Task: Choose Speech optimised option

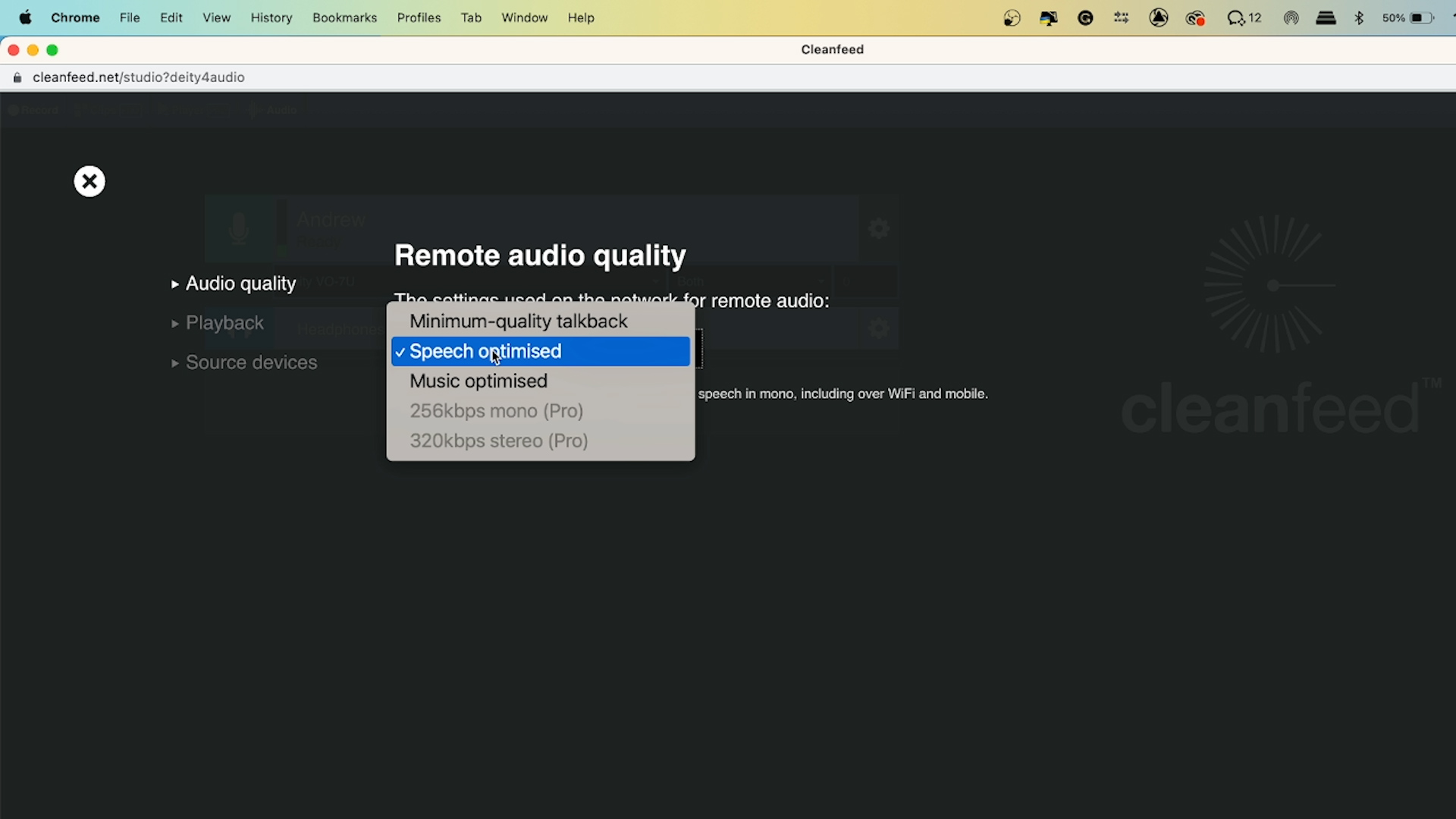Action: tap(485, 352)
